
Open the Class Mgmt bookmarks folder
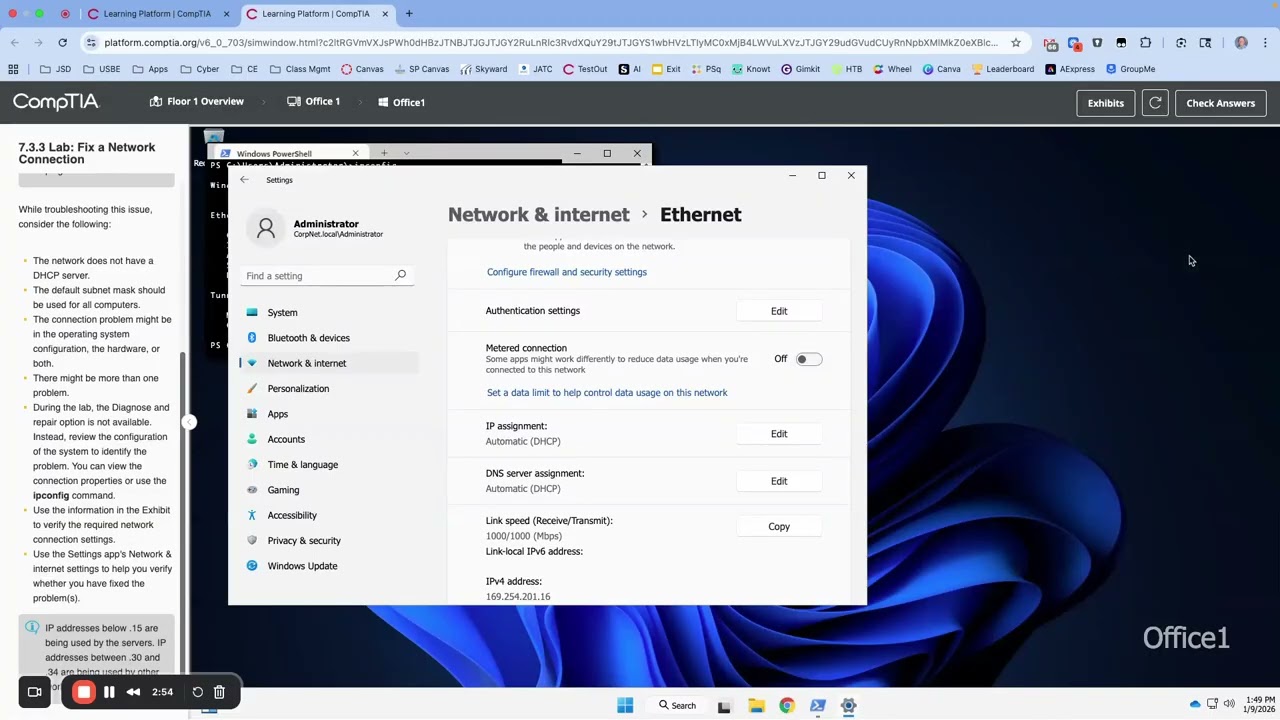pos(300,69)
